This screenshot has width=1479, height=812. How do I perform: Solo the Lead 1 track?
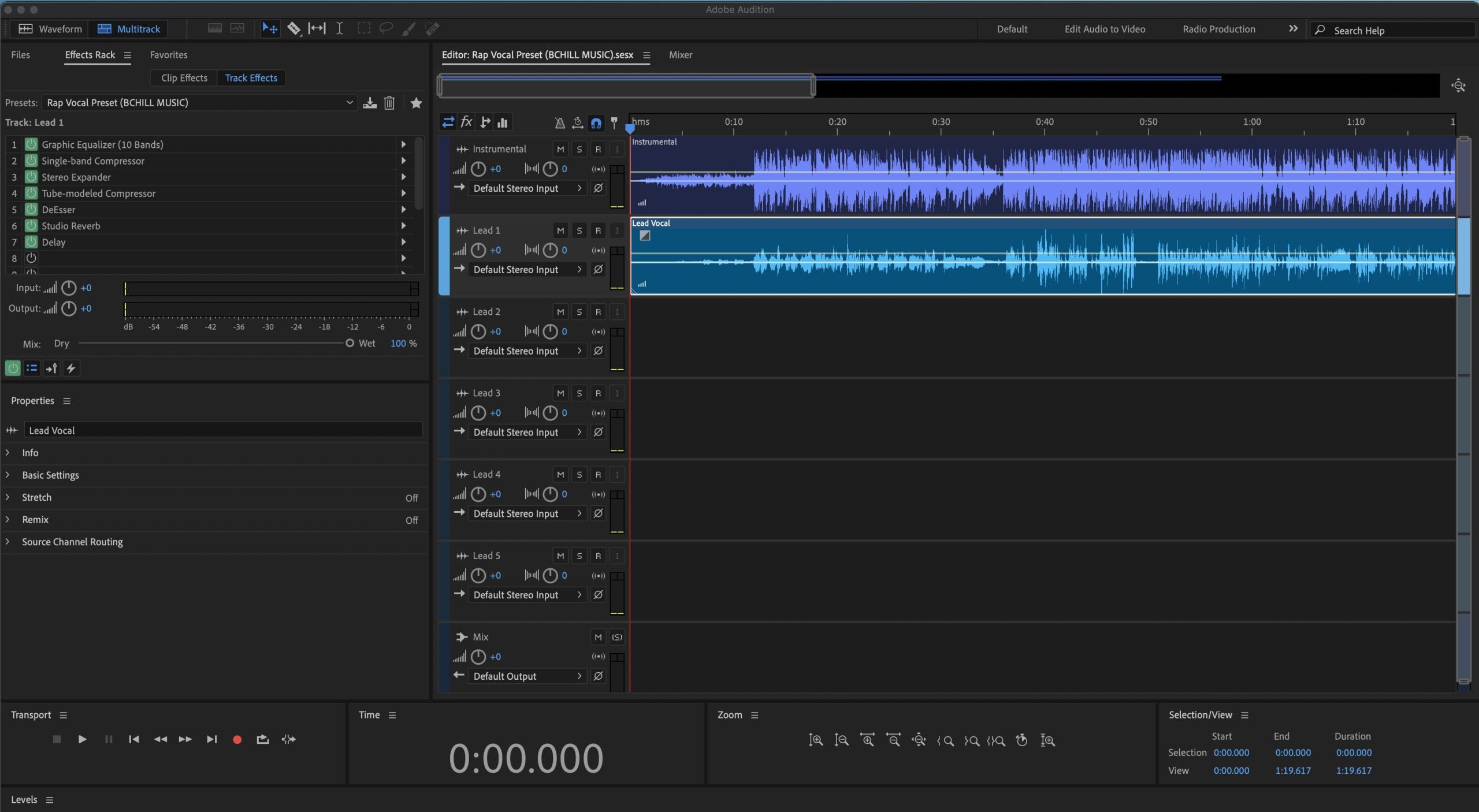(x=579, y=230)
